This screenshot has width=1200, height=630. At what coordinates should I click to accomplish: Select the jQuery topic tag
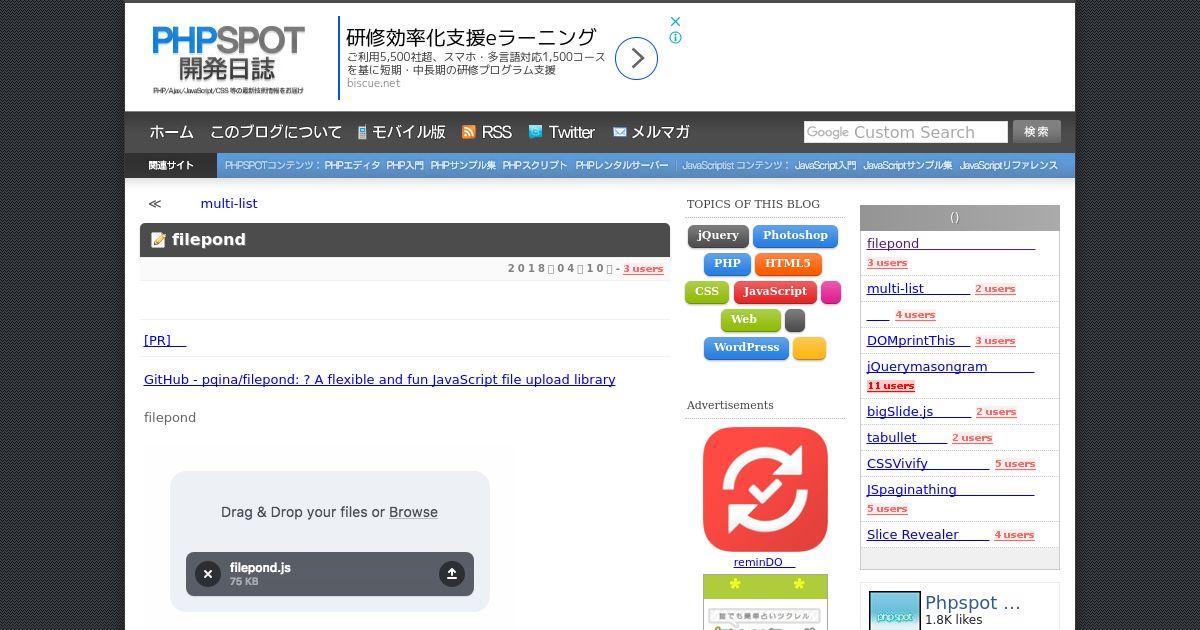coord(718,236)
